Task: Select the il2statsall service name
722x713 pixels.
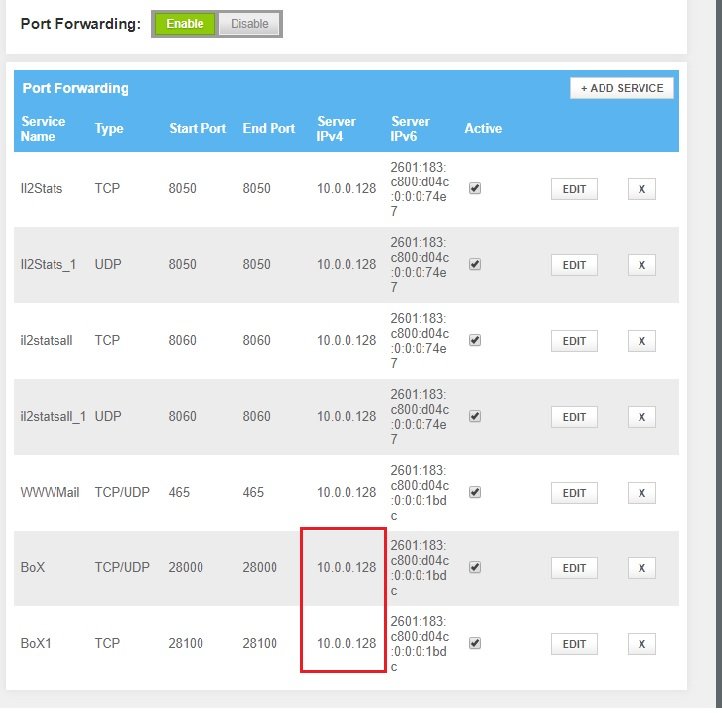Action: [x=46, y=340]
